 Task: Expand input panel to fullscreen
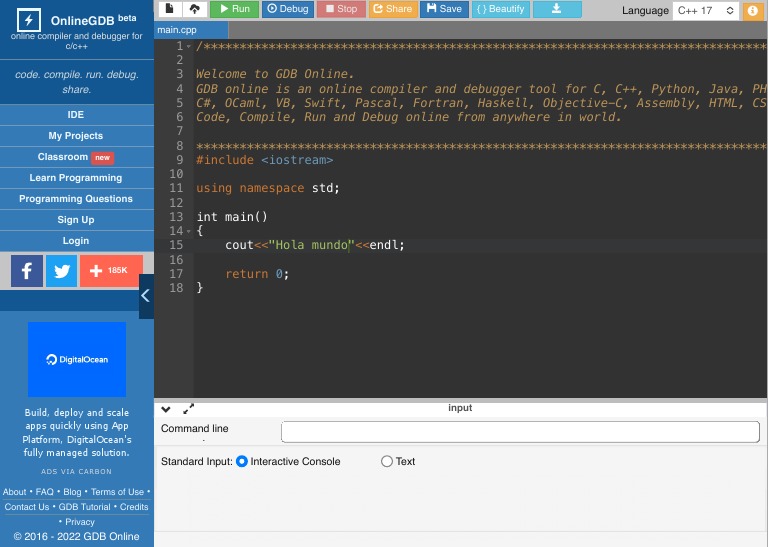(189, 409)
